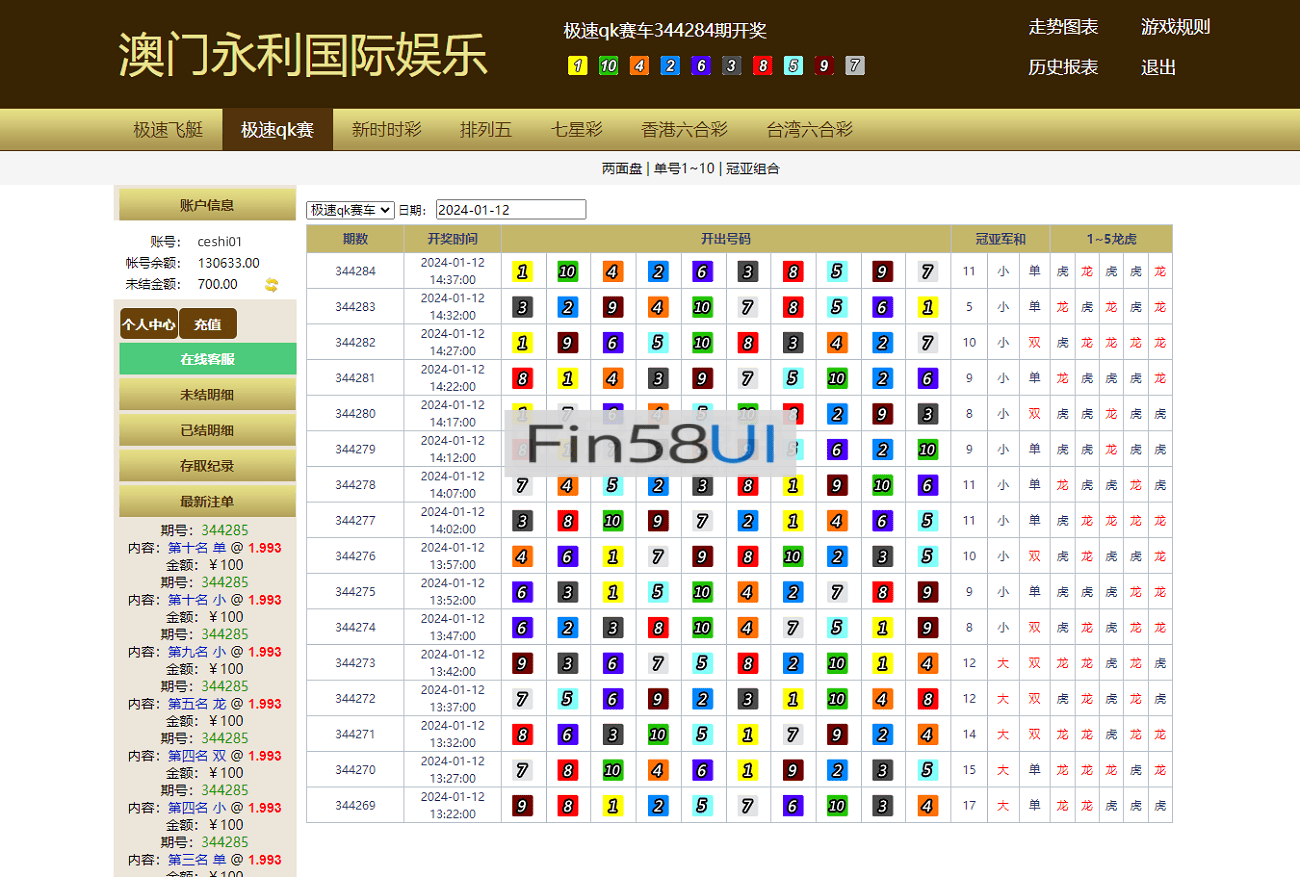Switch to the 极速飞艇 tab

coord(168,129)
